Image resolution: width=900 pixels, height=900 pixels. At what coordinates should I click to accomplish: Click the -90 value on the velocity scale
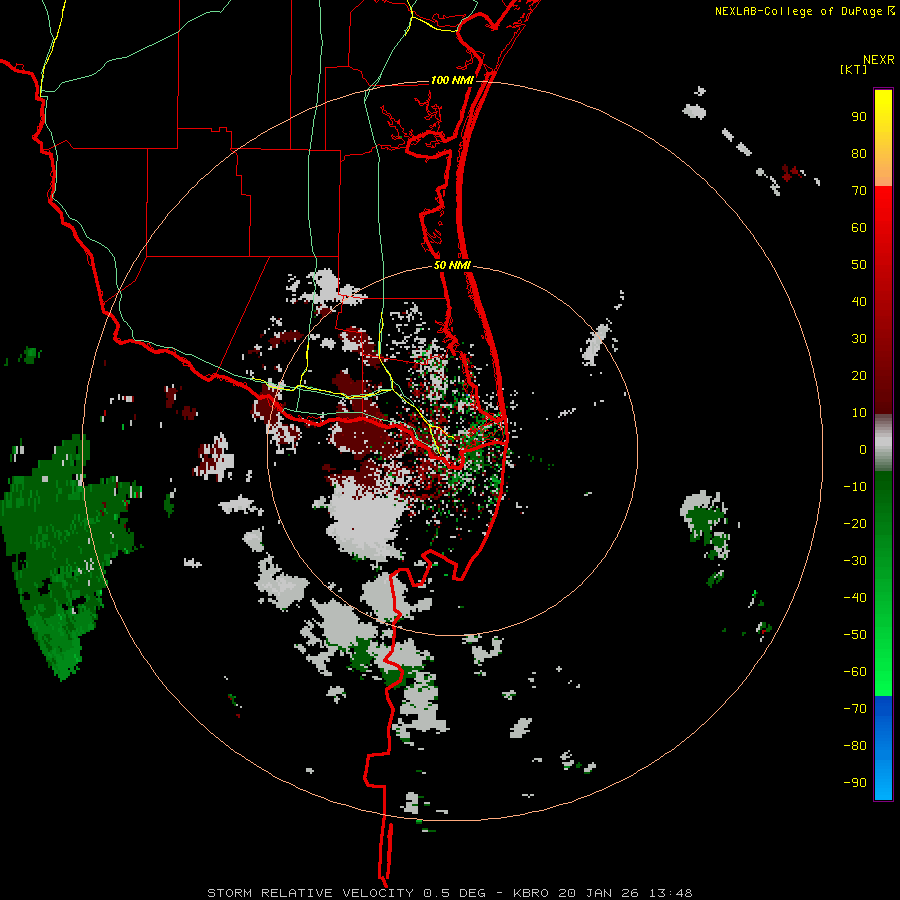pos(855,783)
